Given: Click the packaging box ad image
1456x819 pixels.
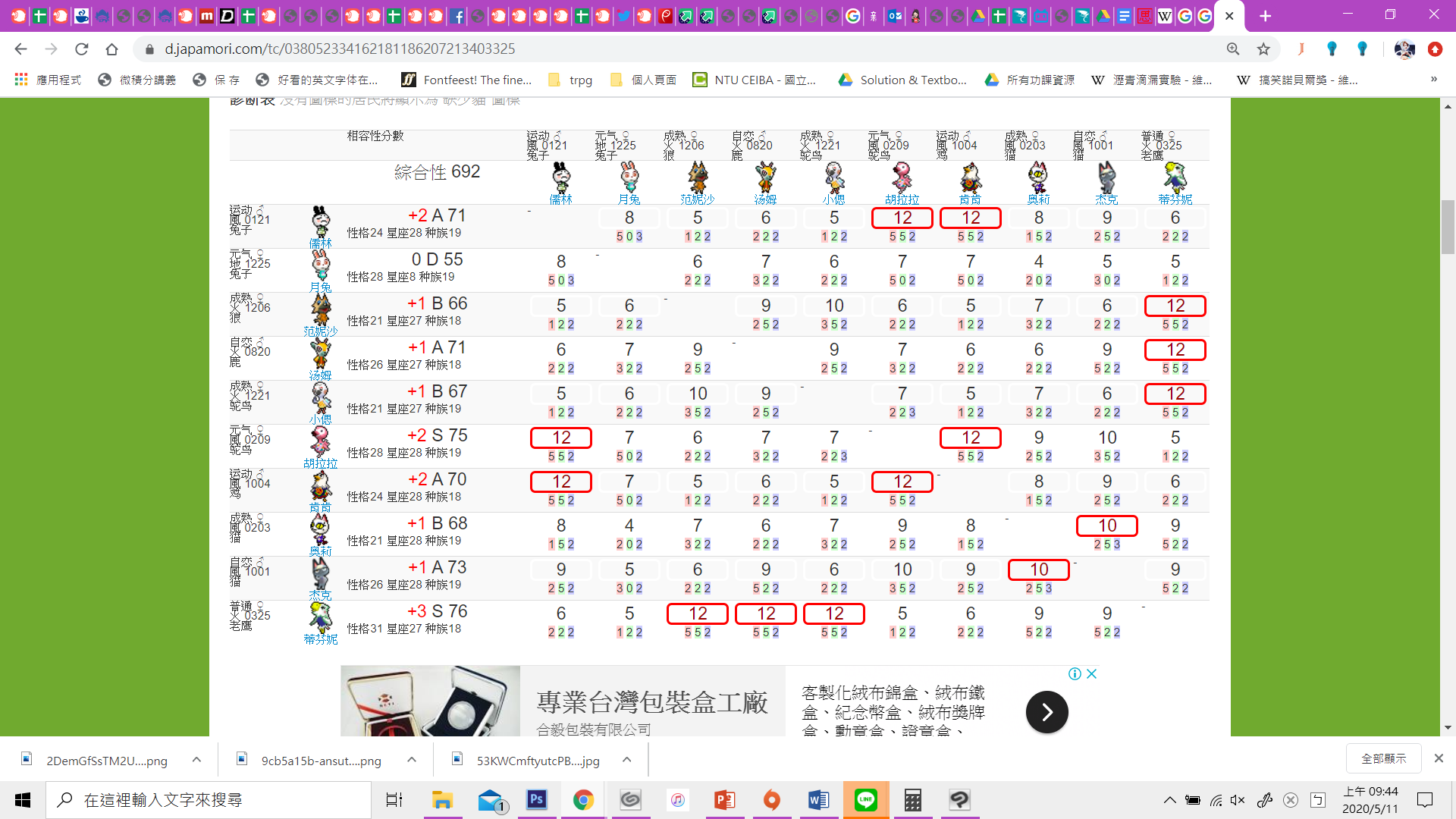Looking at the screenshot, I should [x=430, y=701].
